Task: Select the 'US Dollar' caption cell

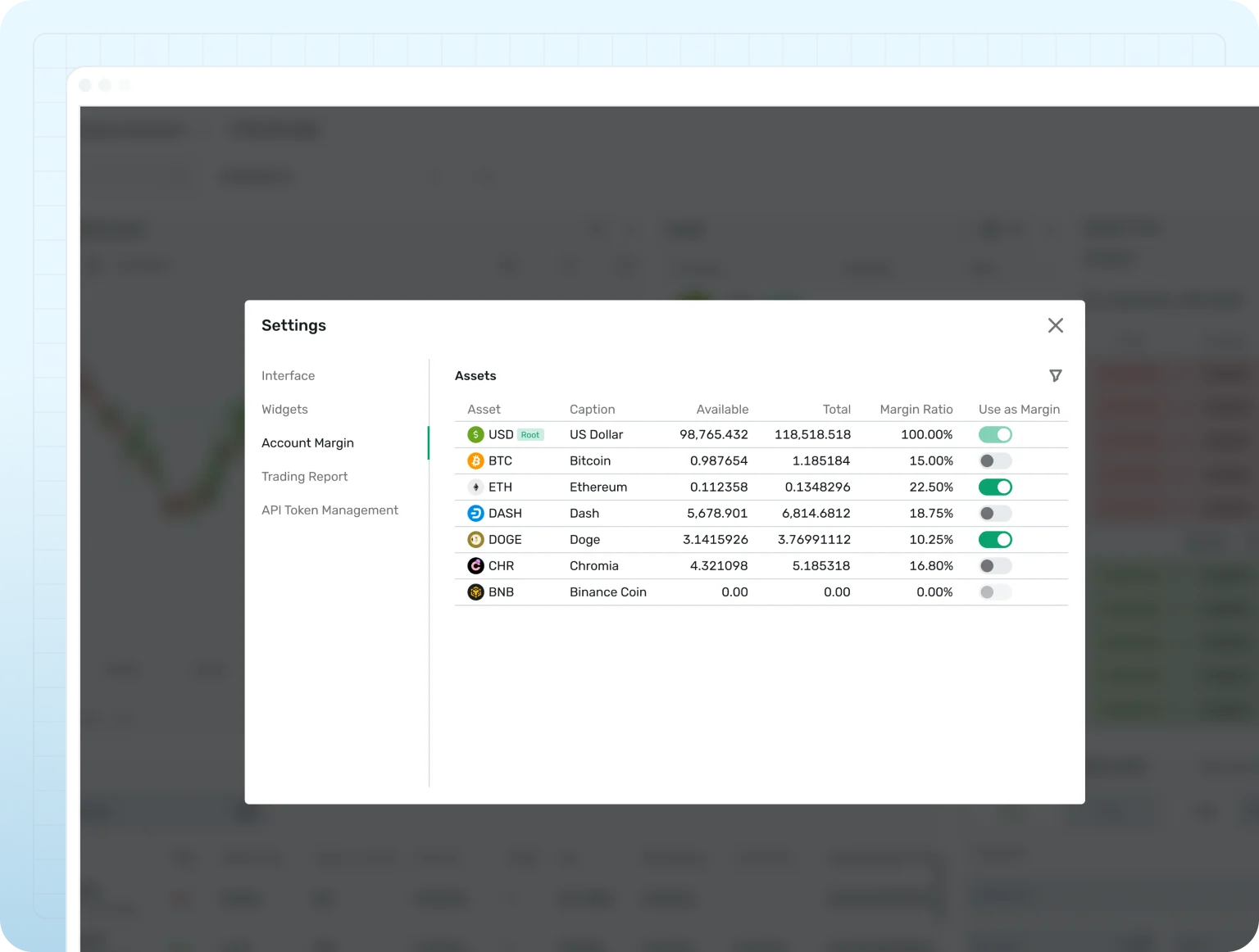Action: pos(596,434)
